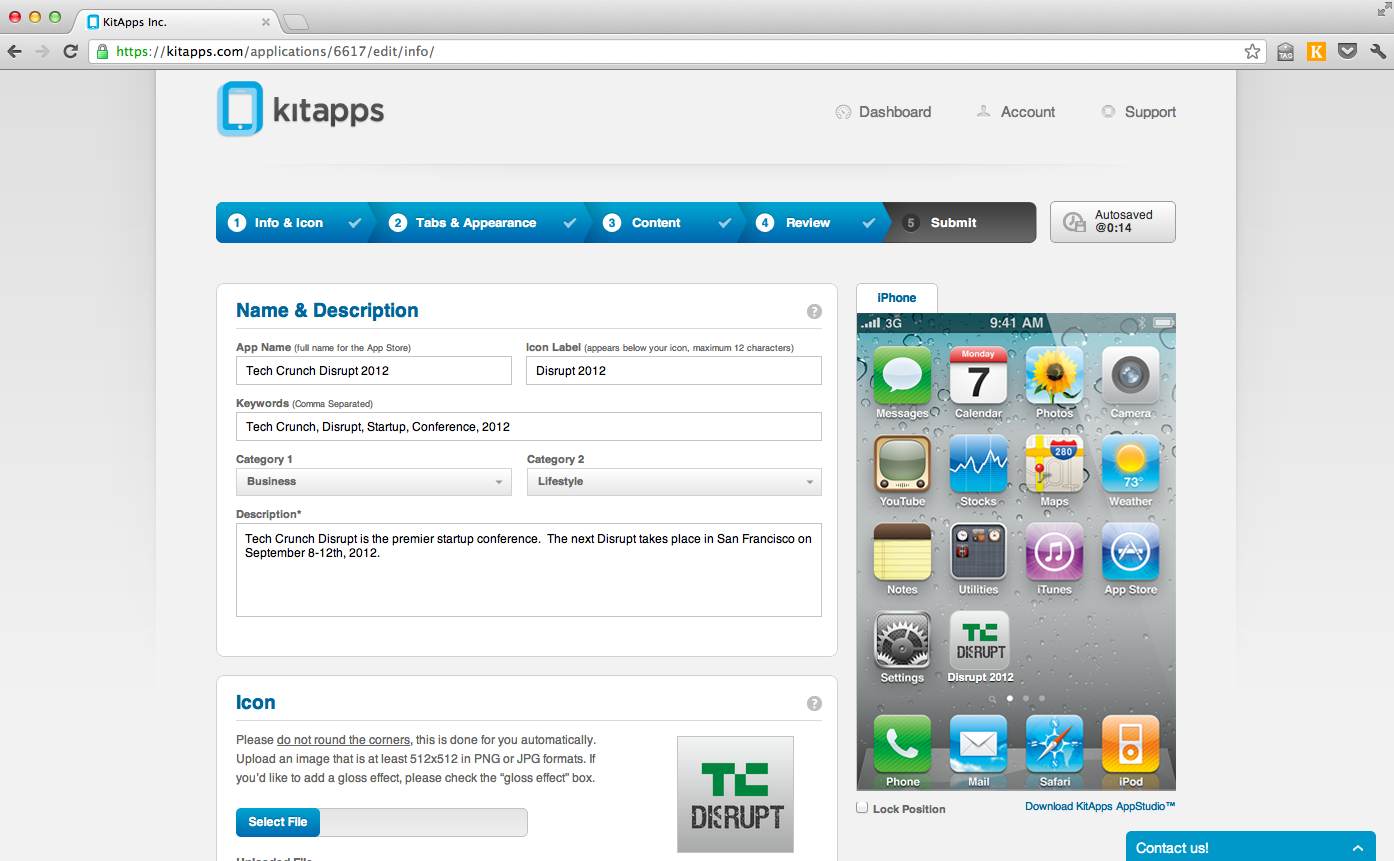The image size is (1394, 861).
Task: Close the KitApps Inc. browser tab
Action: coord(266,22)
